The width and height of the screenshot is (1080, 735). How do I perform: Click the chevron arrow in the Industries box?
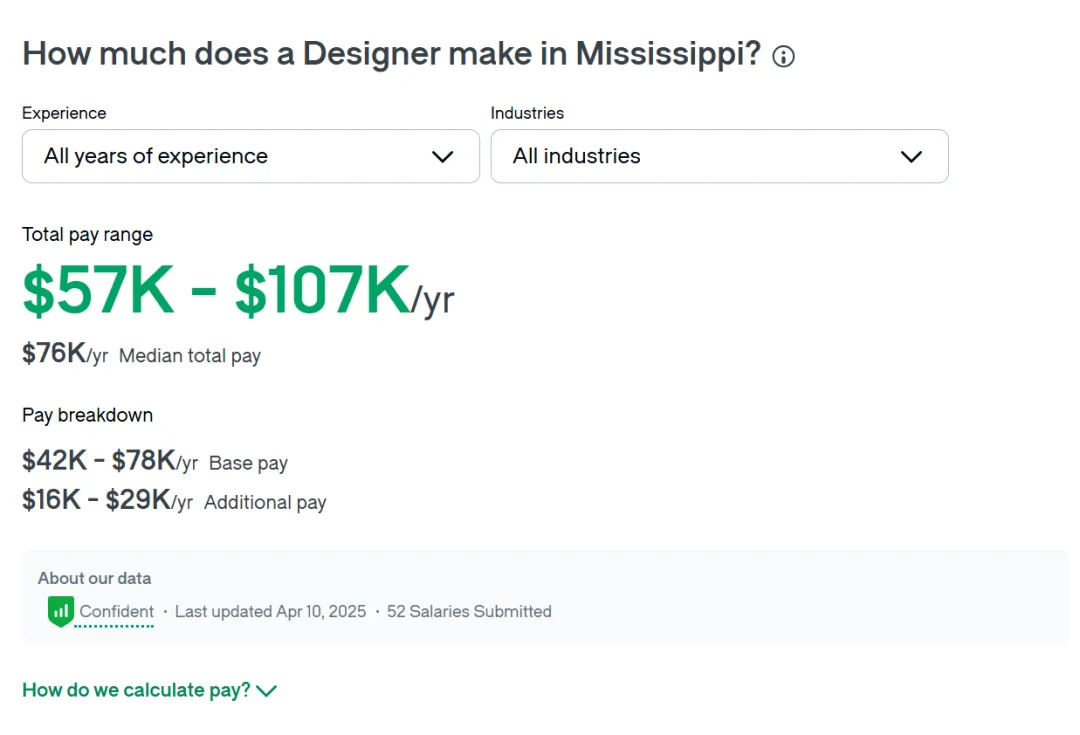(x=911, y=157)
